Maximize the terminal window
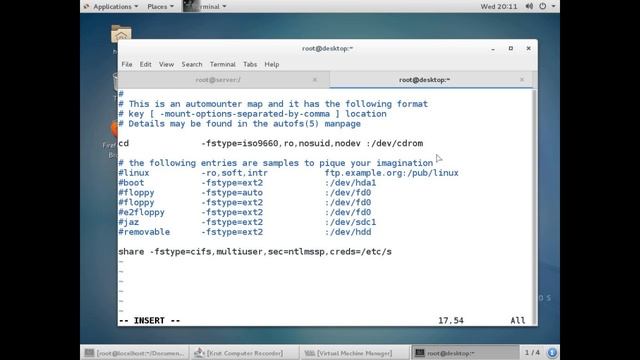 (511, 49)
